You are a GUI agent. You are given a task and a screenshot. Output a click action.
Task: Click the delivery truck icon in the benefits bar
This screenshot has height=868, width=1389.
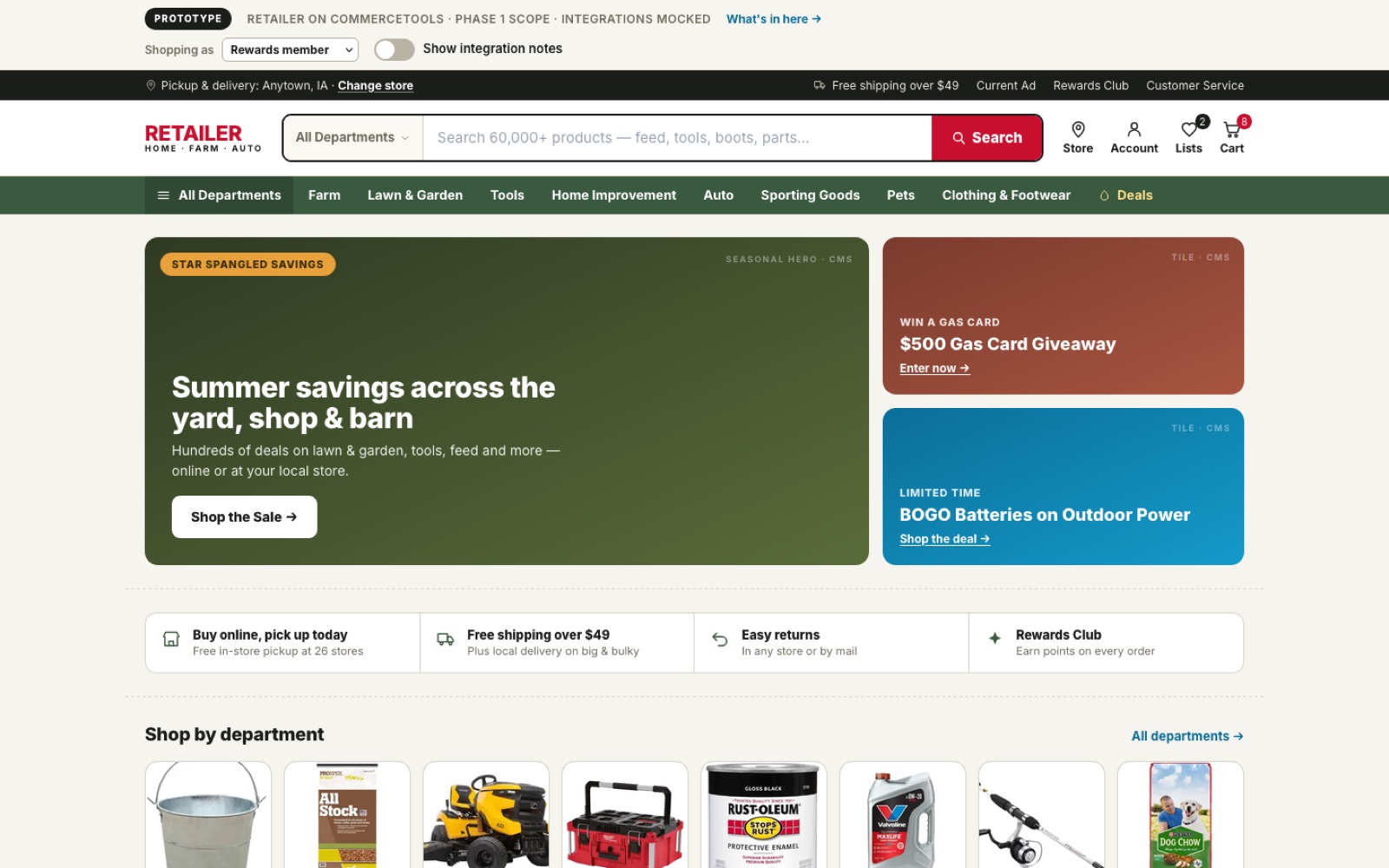(445, 640)
